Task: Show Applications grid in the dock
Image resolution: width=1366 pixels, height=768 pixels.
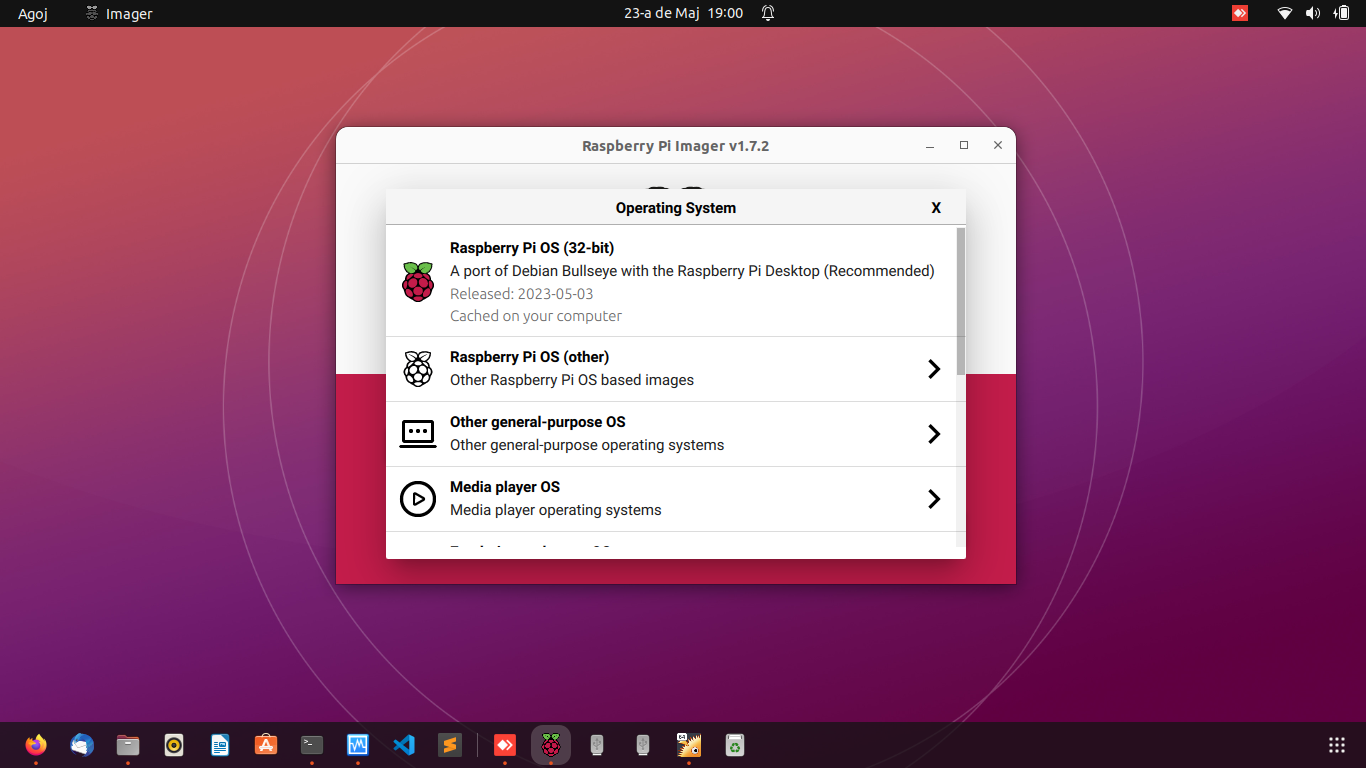Action: click(x=1337, y=745)
